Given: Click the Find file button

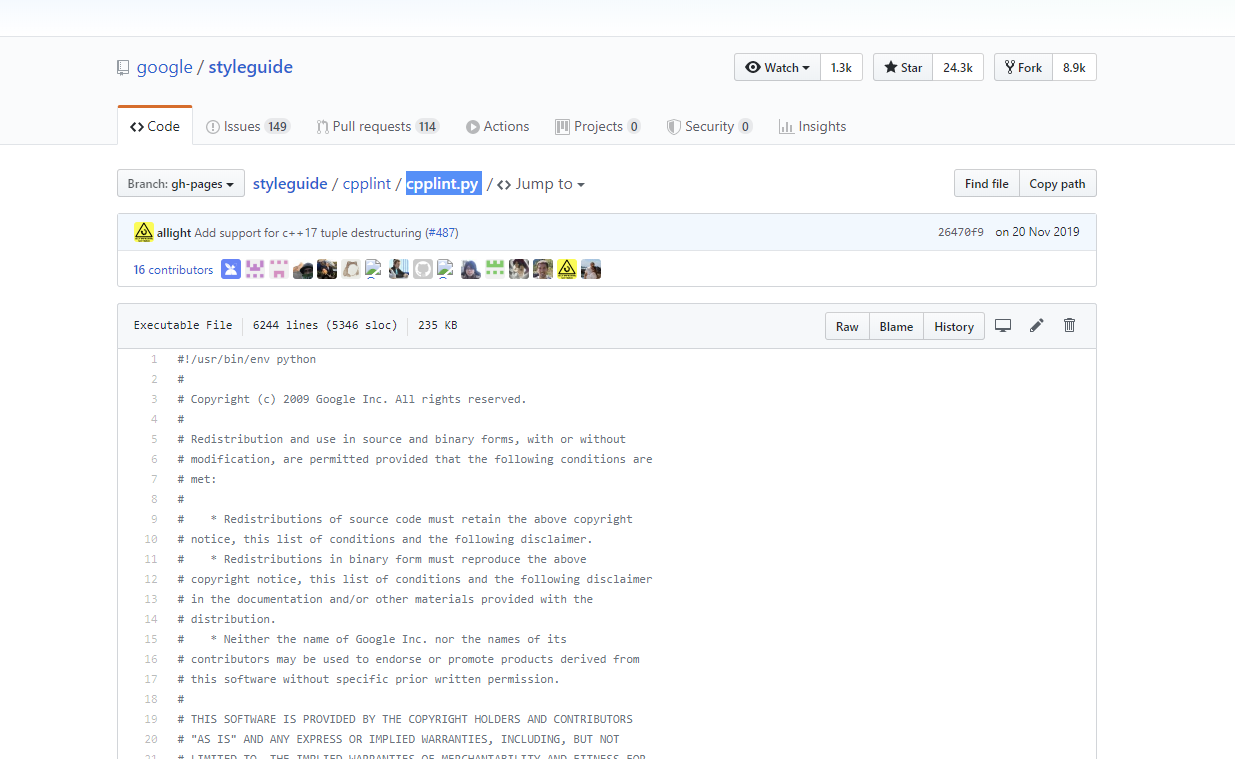Looking at the screenshot, I should pyautogui.click(x=986, y=184).
